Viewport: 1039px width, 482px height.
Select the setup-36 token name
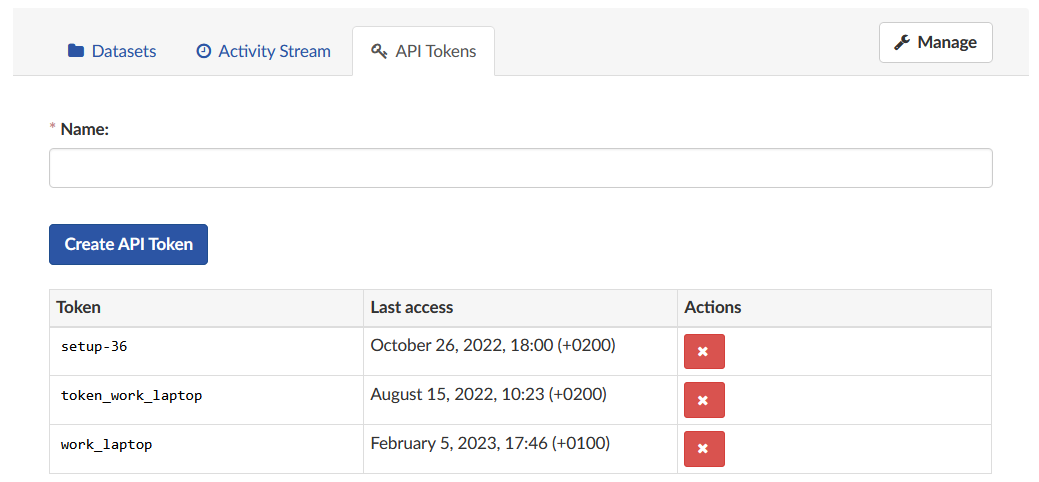(x=94, y=346)
